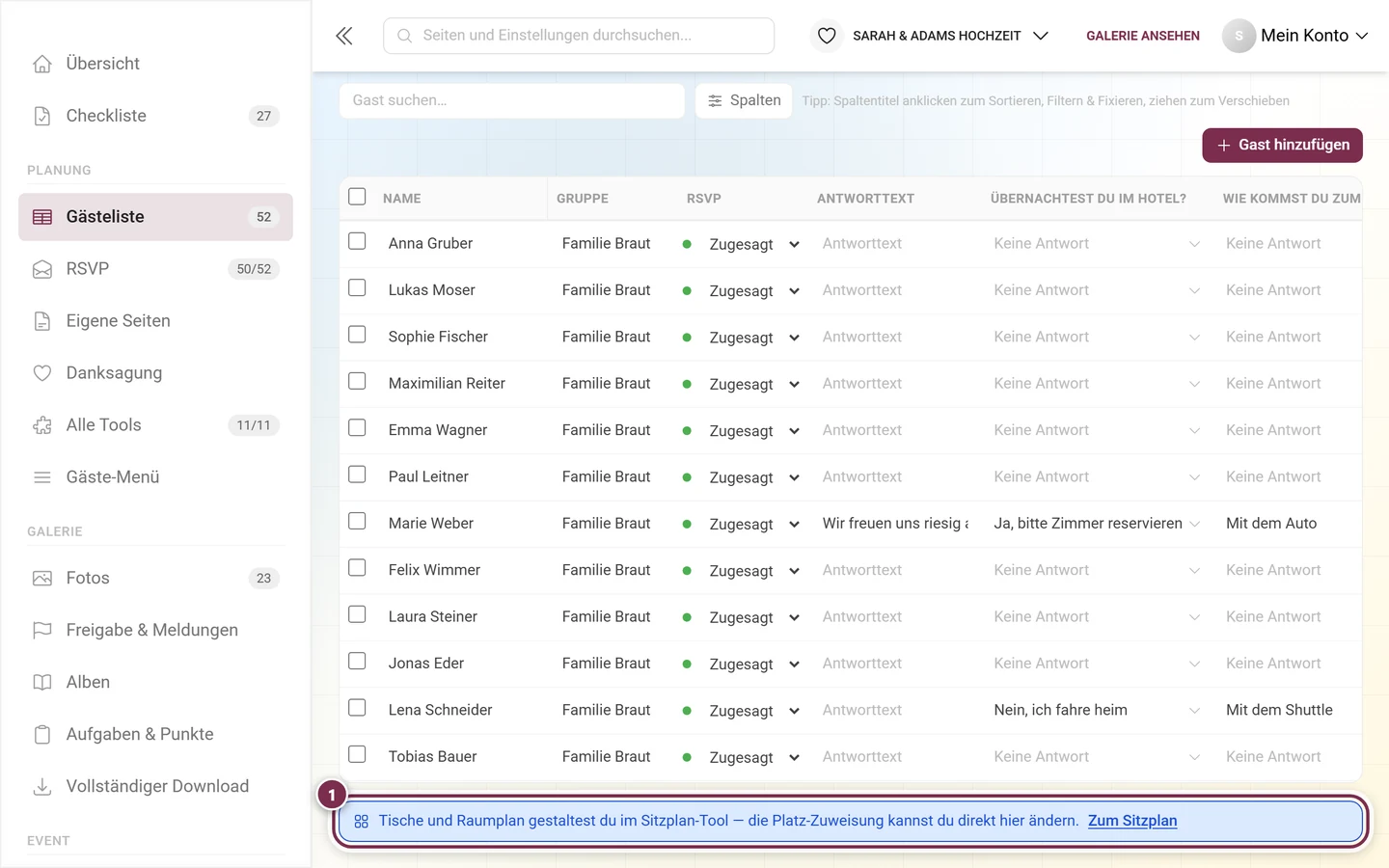Click the Gast hinzufügen button
Screen dimensions: 1389x868
coord(1282,146)
